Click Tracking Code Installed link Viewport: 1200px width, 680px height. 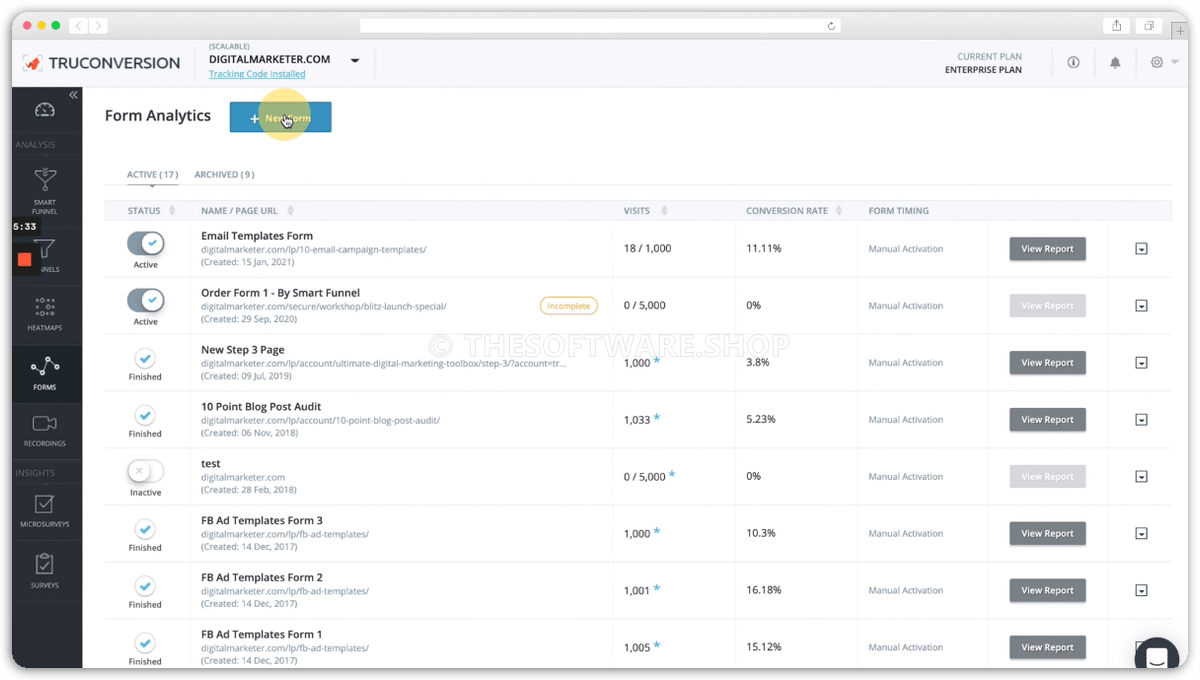(x=257, y=74)
